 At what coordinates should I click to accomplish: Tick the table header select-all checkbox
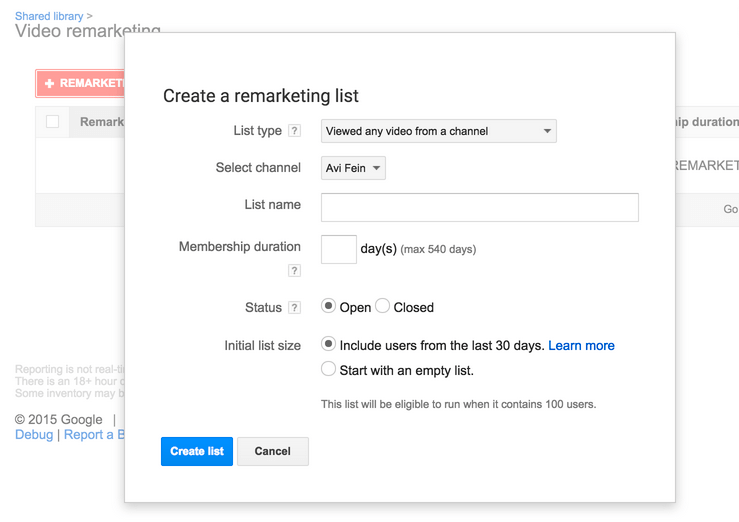(x=52, y=122)
